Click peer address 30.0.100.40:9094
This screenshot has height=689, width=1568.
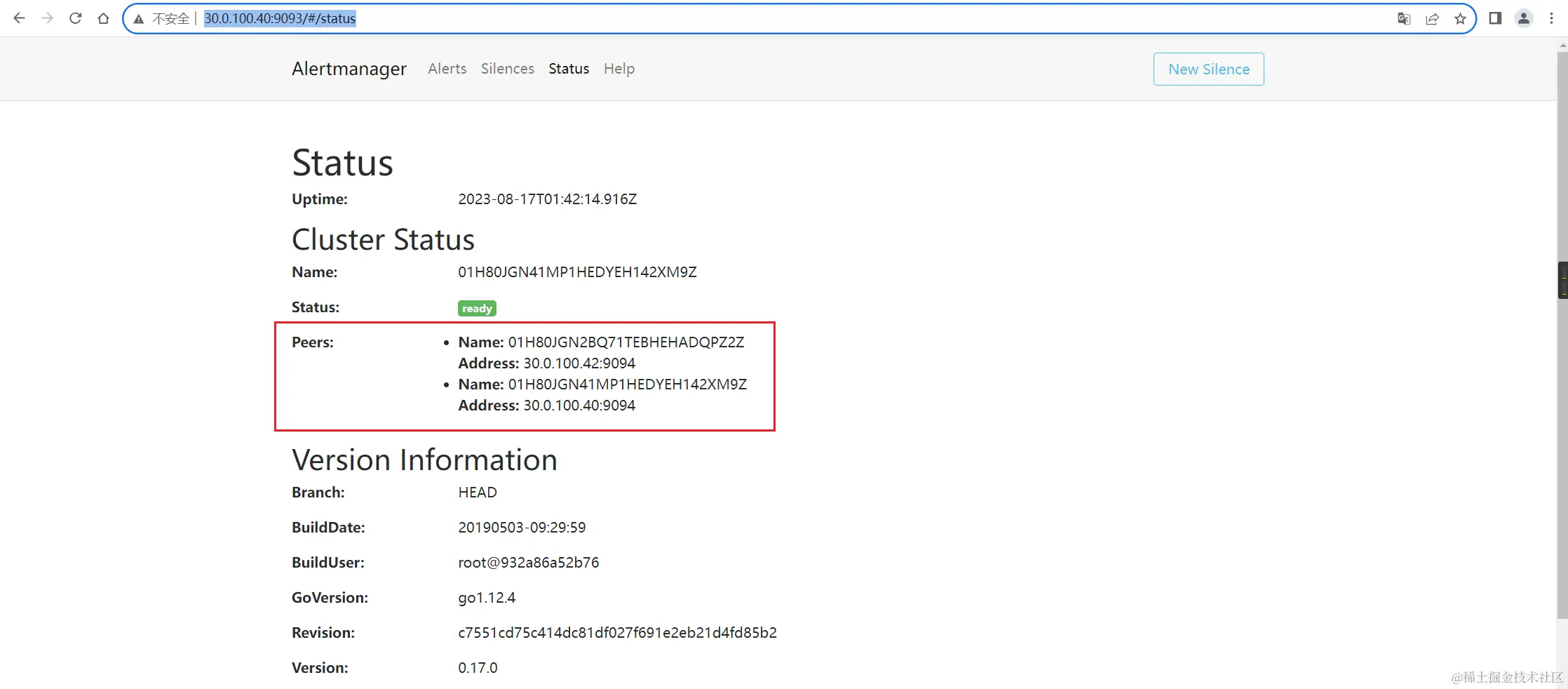coord(579,406)
